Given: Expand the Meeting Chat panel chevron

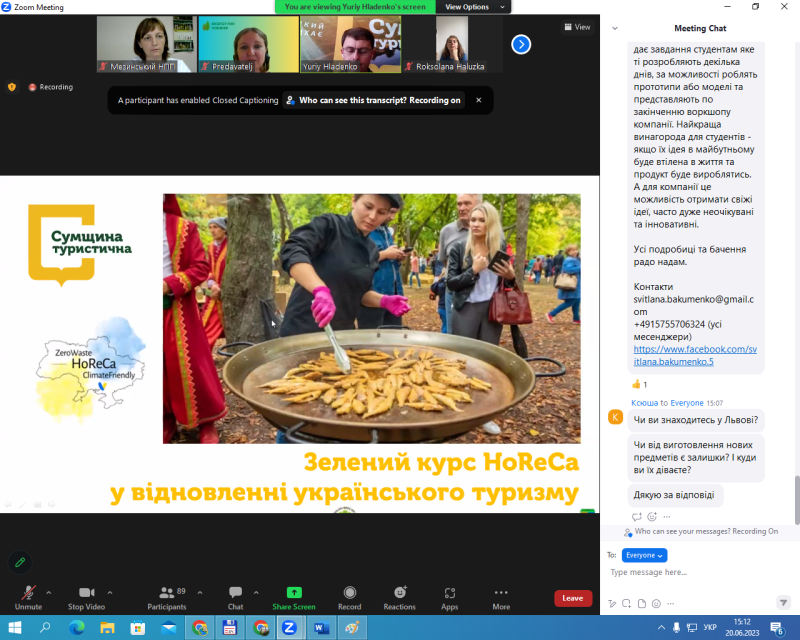Looking at the screenshot, I should click(614, 28).
